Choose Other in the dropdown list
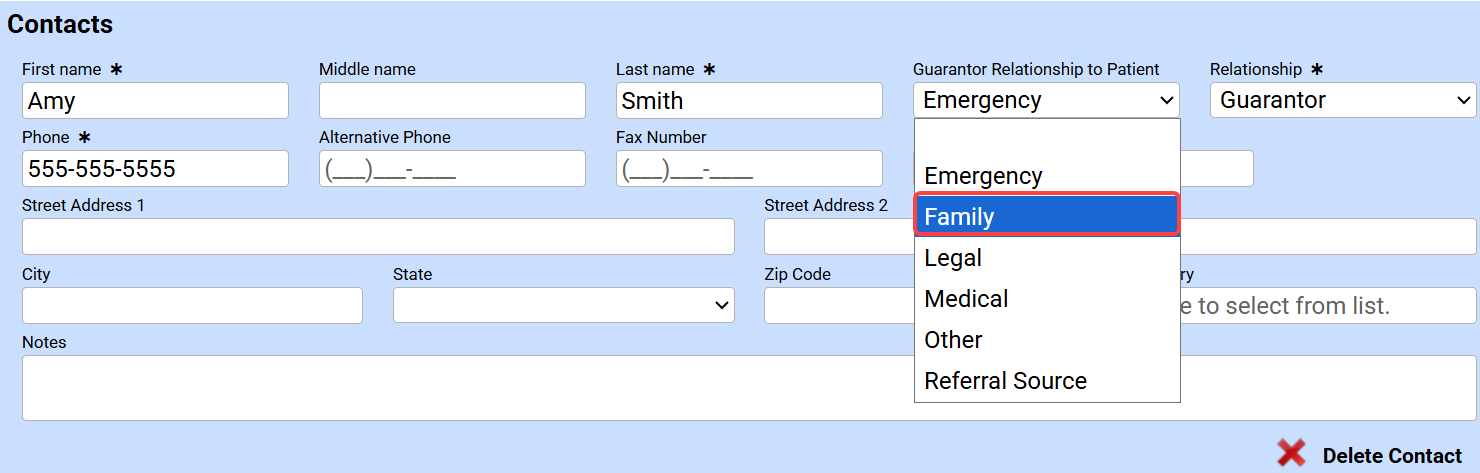 1047,340
